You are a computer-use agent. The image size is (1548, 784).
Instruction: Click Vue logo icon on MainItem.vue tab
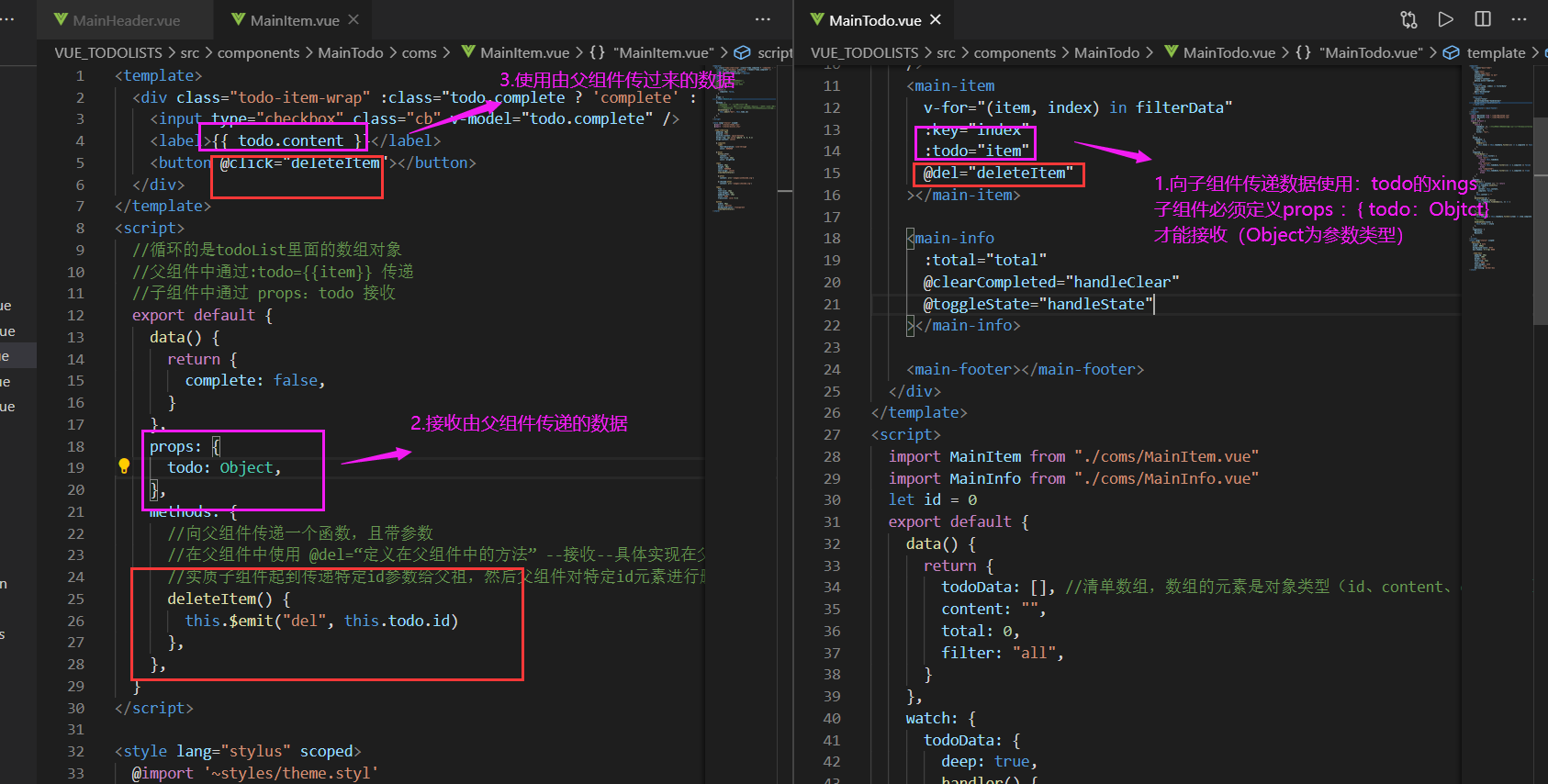238,19
